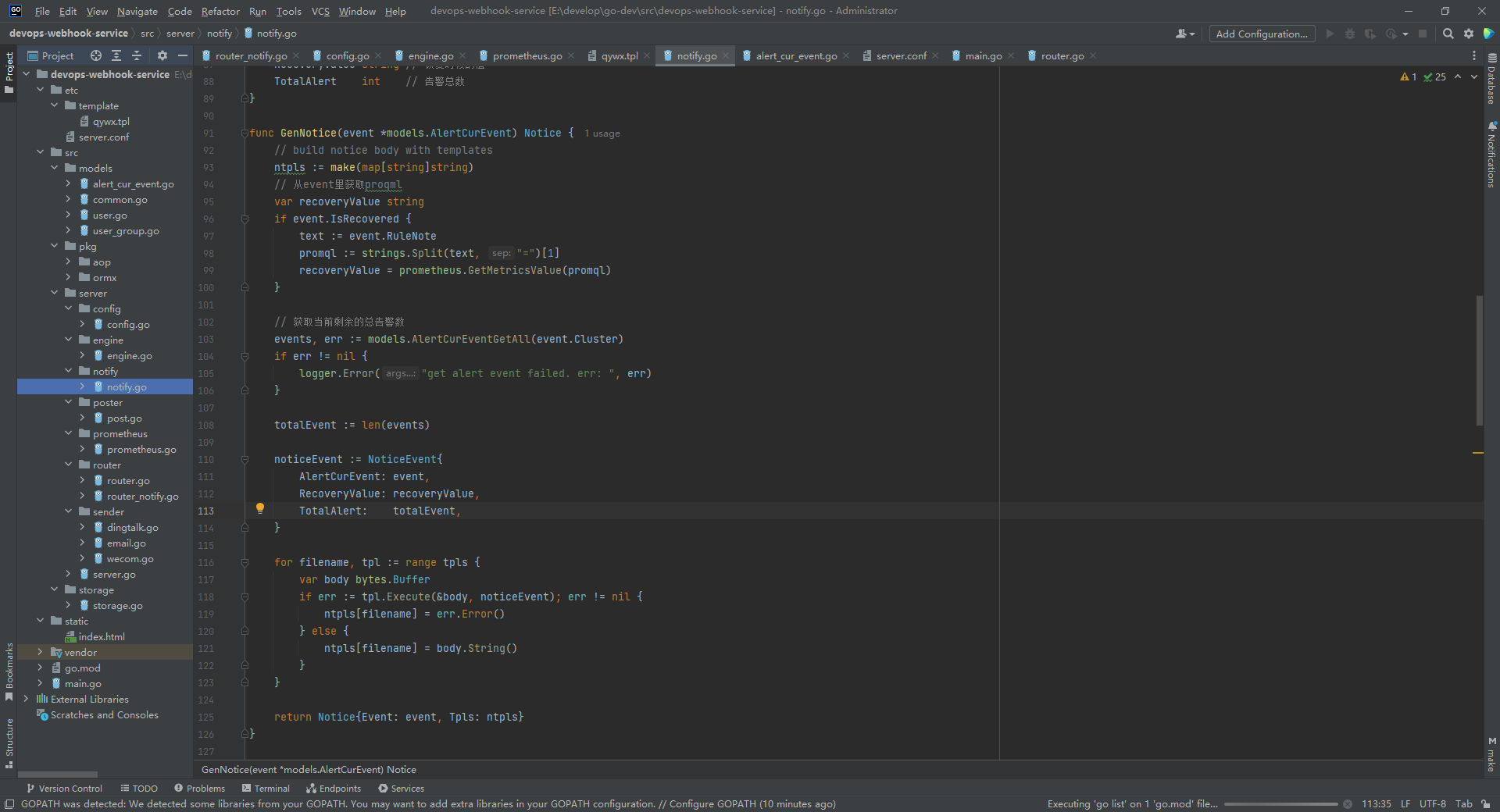Click the editor vertical scrollbar thumb
The image size is (1500, 812).
click(1479, 360)
